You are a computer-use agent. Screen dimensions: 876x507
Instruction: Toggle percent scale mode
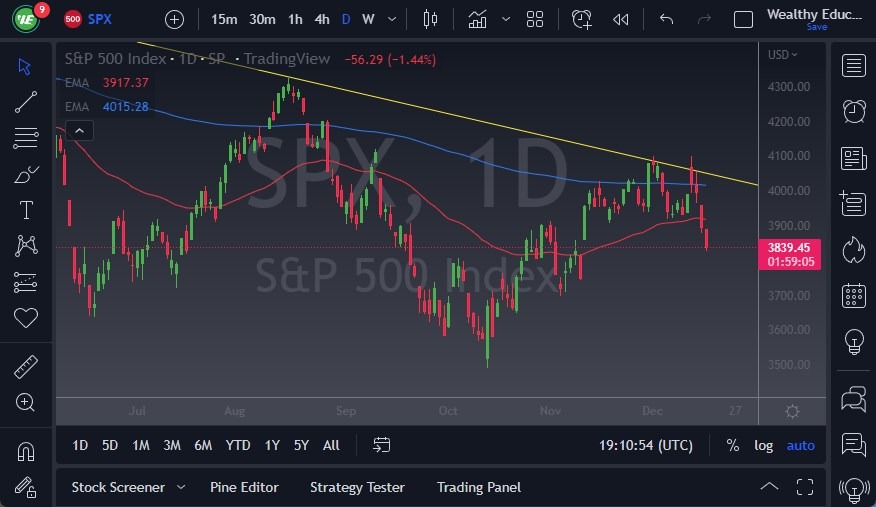coord(733,445)
